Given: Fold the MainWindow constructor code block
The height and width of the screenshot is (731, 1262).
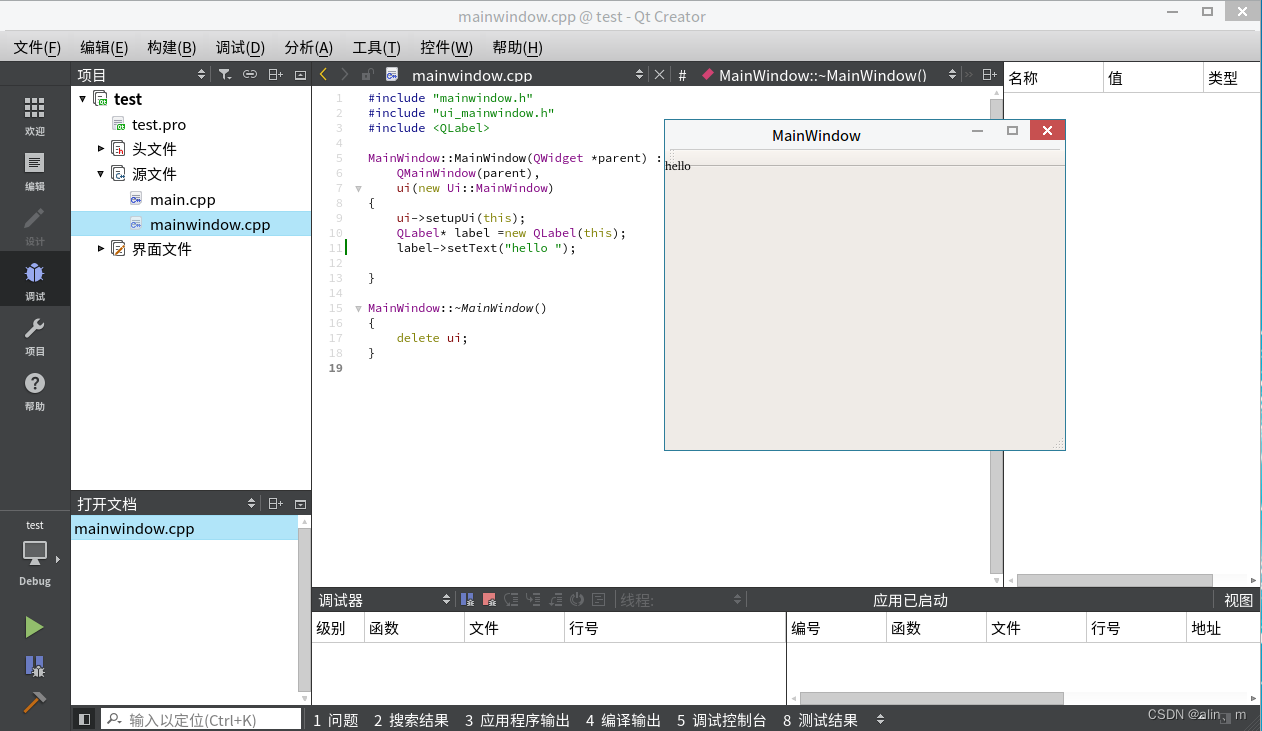Looking at the screenshot, I should pyautogui.click(x=358, y=188).
